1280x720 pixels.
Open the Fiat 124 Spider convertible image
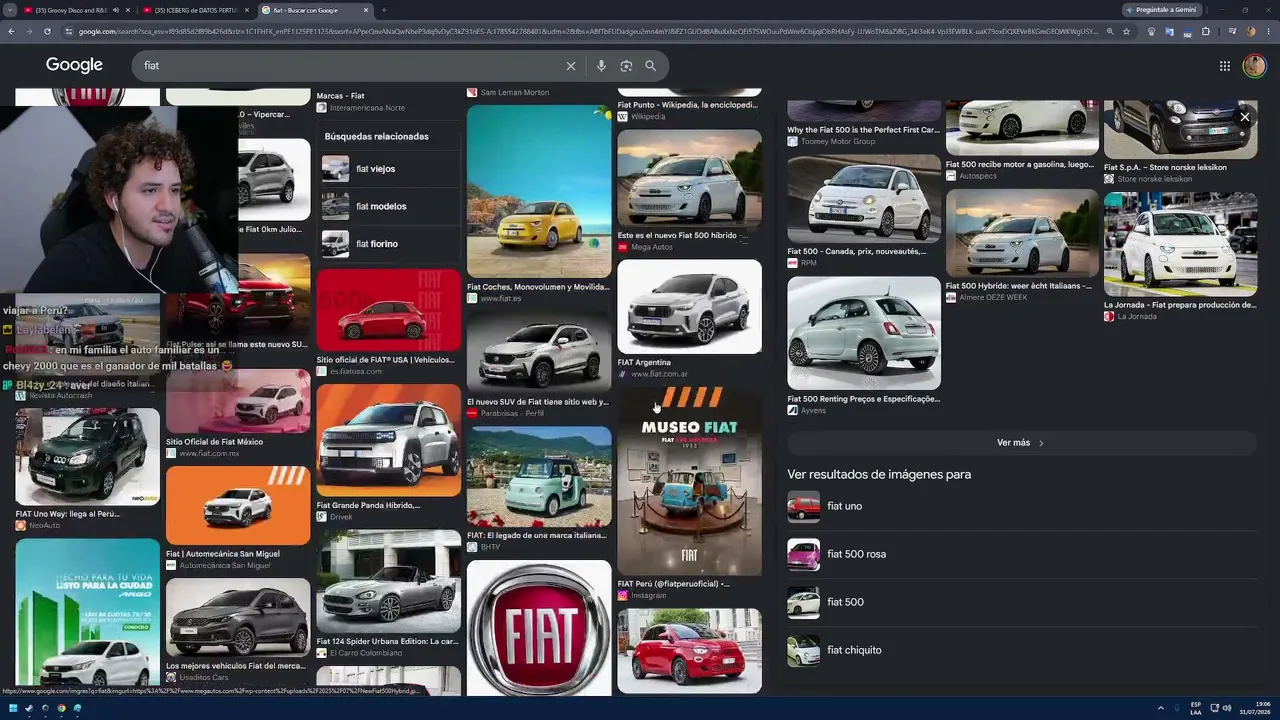[389, 581]
